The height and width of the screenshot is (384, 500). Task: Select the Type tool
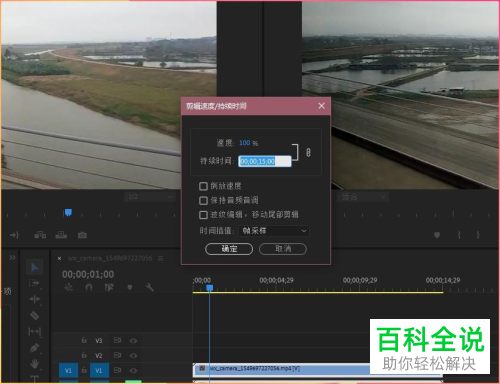click(34, 379)
